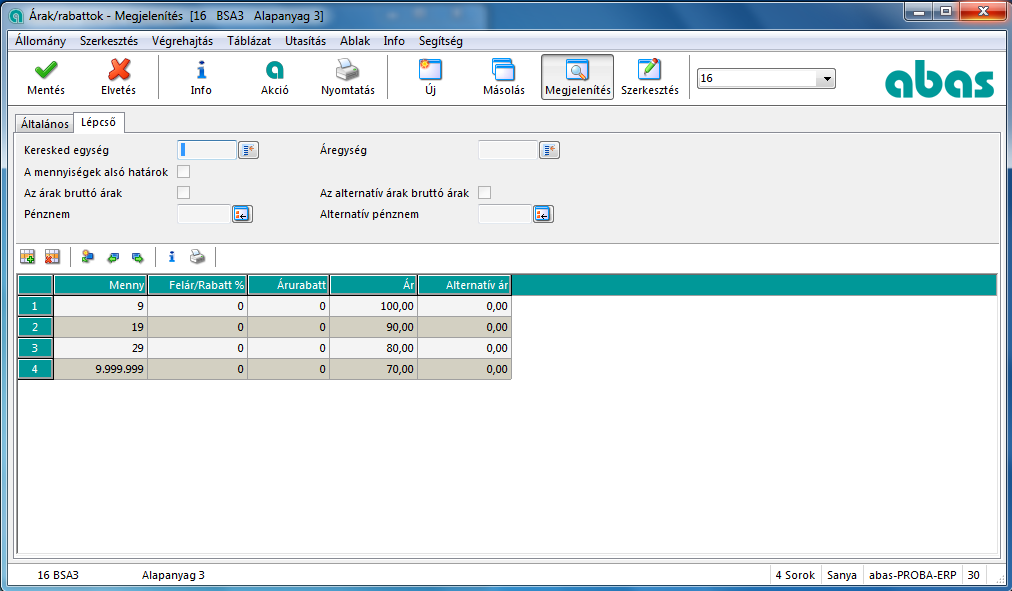This screenshot has height=591, width=1012.
Task: Select the Lépcső tab
Action: [98, 122]
